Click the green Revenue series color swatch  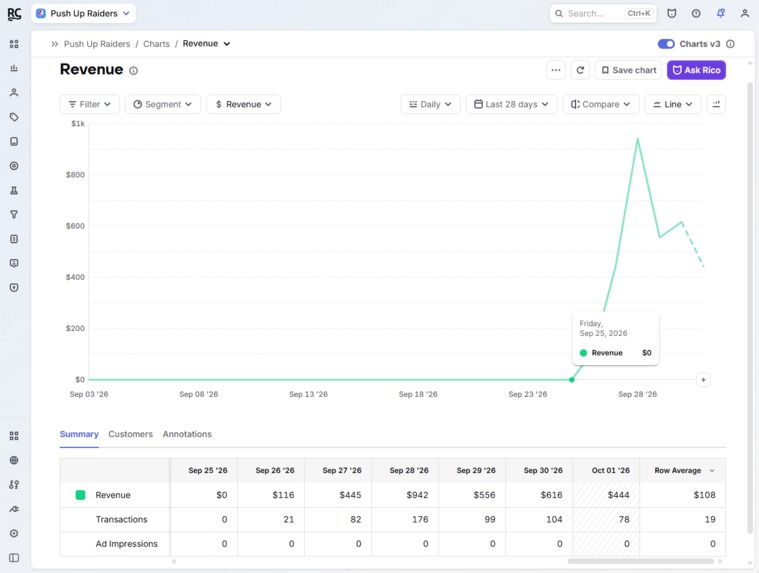80,495
